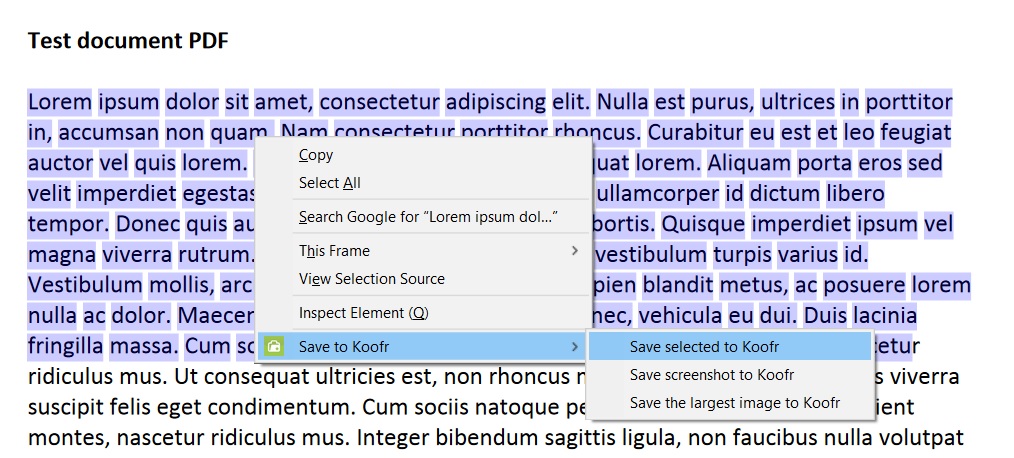The image size is (1014, 458).
Task: Choose Save the largest image to Koofr
Action: point(735,403)
